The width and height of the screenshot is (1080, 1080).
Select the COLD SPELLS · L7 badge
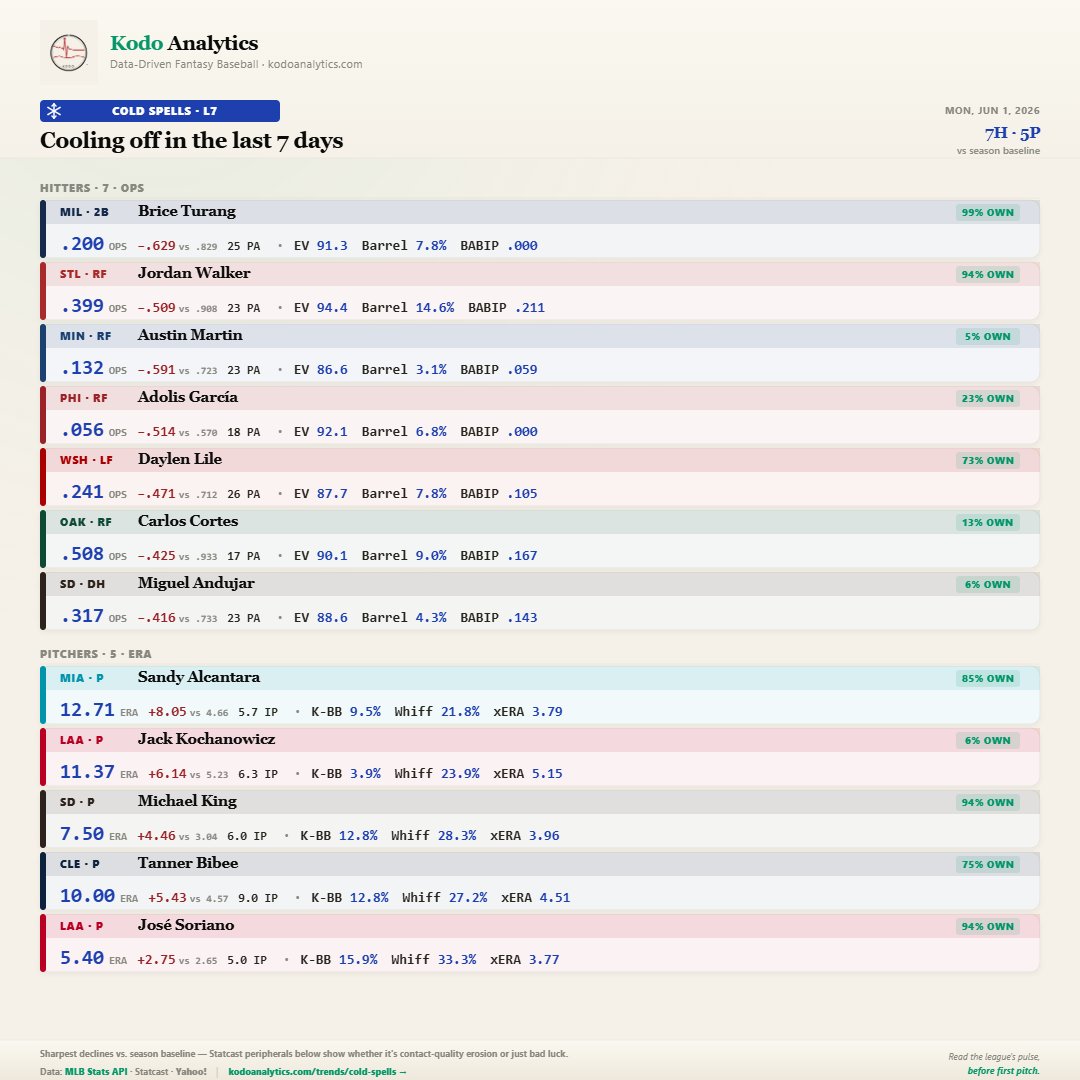(160, 111)
